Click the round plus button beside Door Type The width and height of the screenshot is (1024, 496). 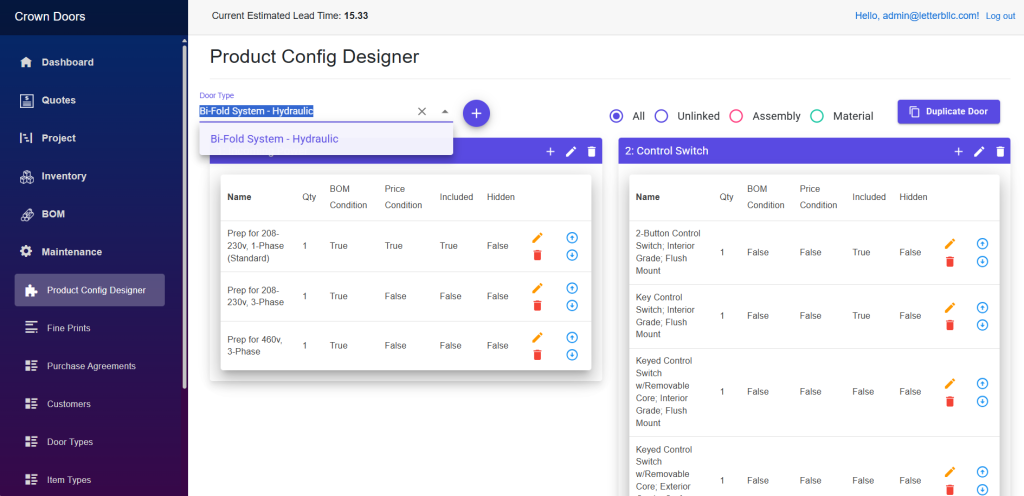(476, 113)
